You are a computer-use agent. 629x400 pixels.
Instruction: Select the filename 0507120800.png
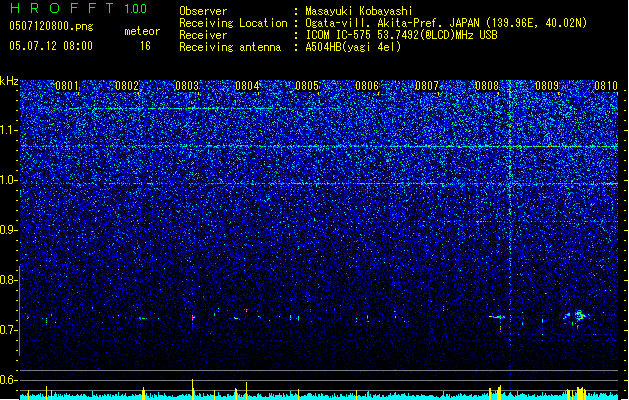pos(51,26)
